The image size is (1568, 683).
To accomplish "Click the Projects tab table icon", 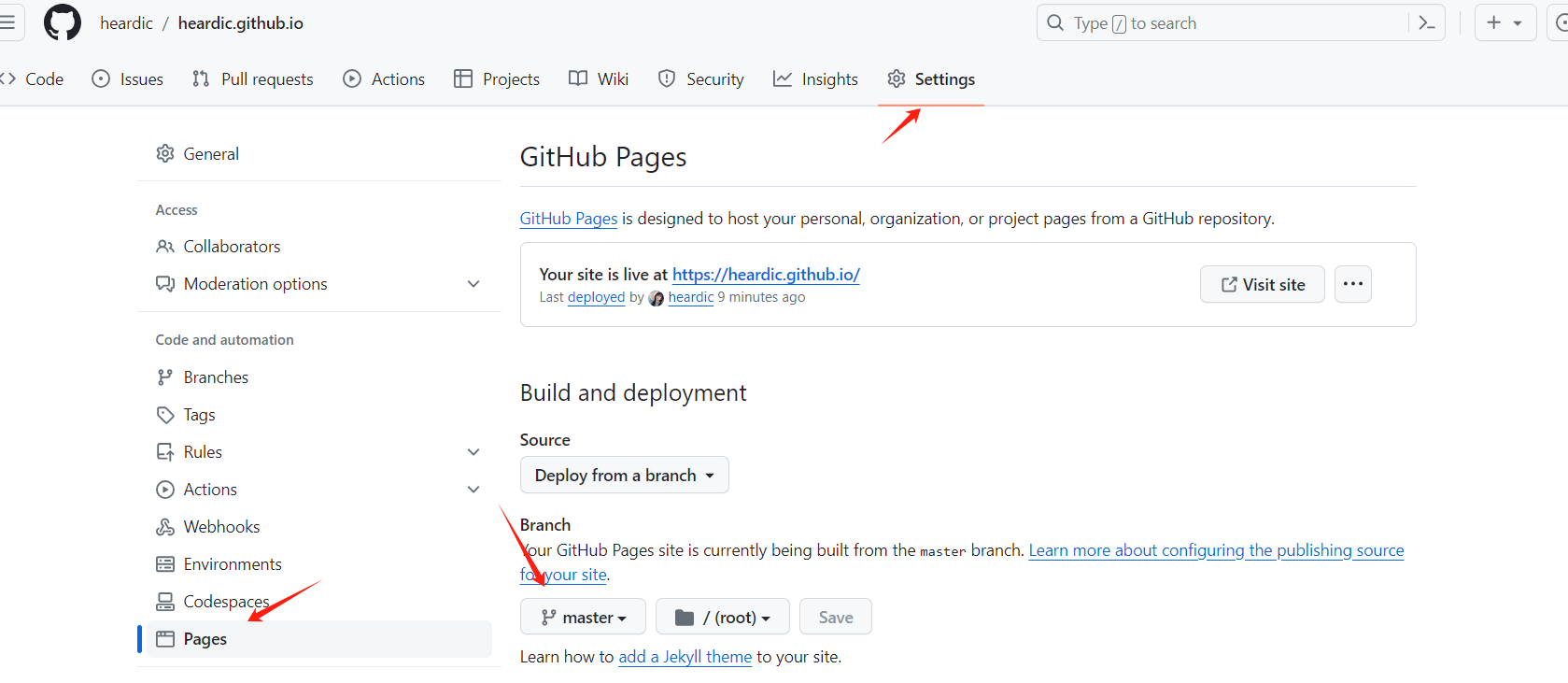I will pos(463,78).
